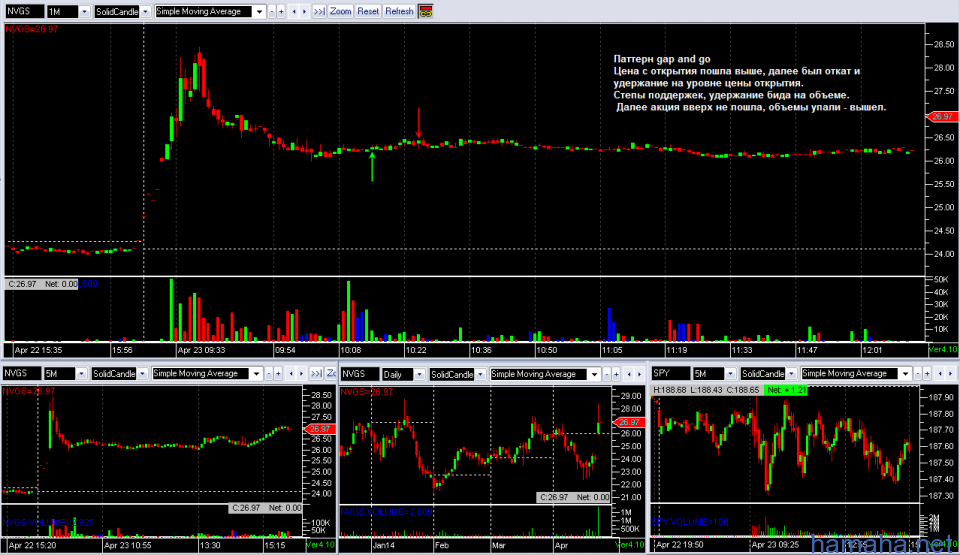
Task: Click the scroll-right arrow in the main chart toolbar
Action: (304, 12)
